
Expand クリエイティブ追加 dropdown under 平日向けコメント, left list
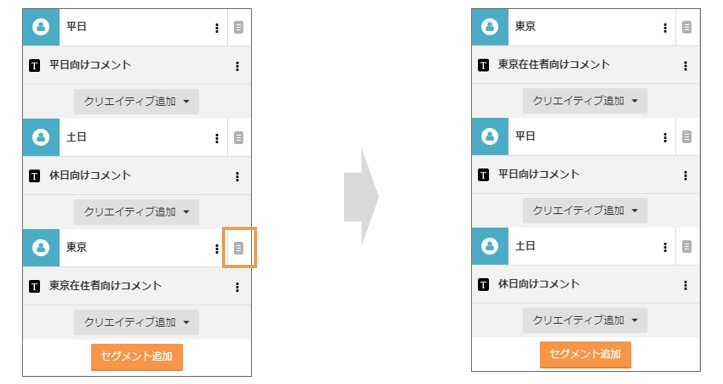click(136, 101)
